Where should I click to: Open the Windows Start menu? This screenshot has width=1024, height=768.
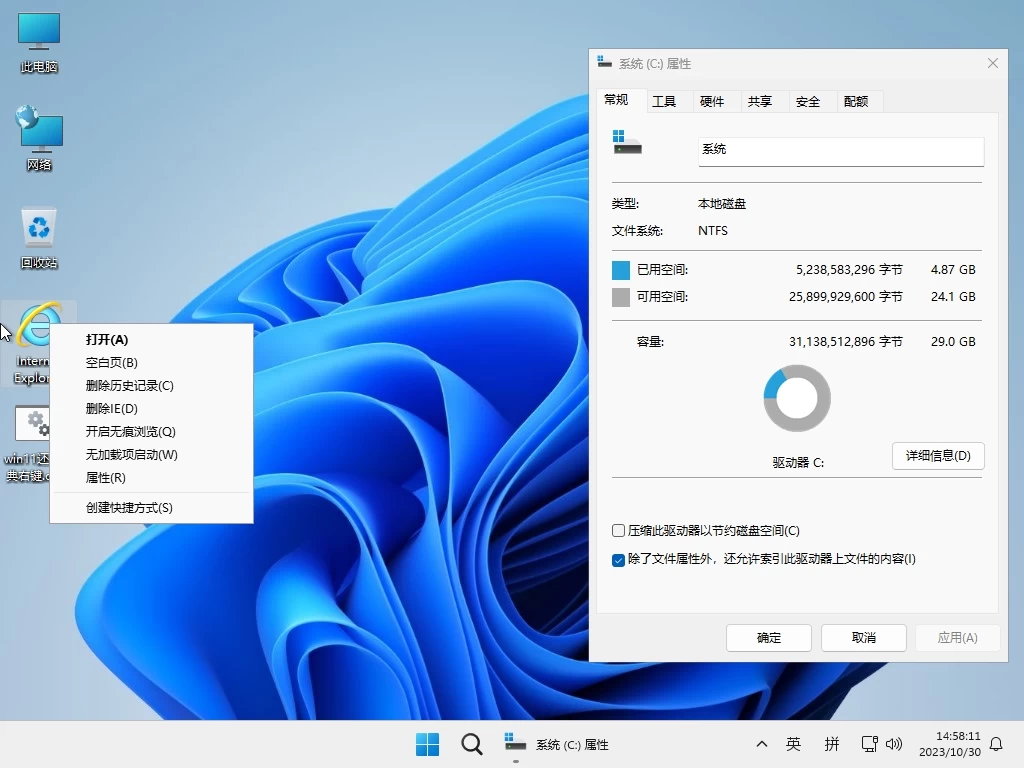click(x=427, y=744)
